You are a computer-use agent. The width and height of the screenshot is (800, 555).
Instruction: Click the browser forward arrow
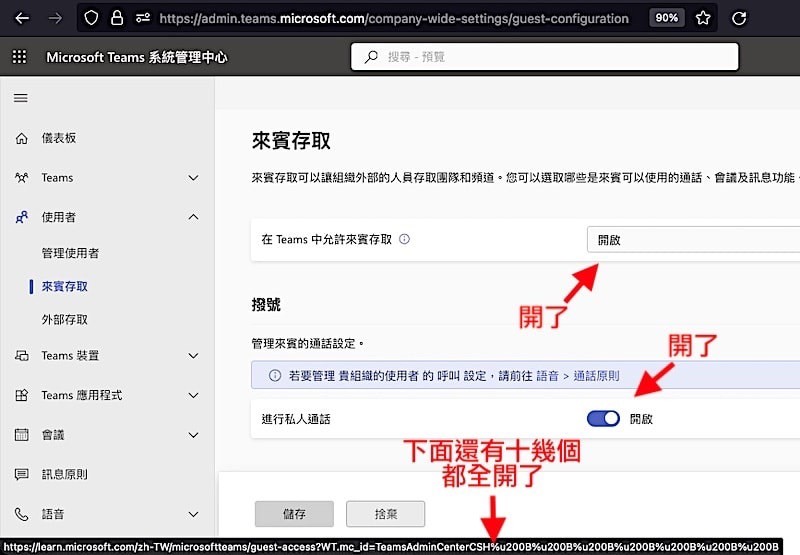tap(55, 18)
